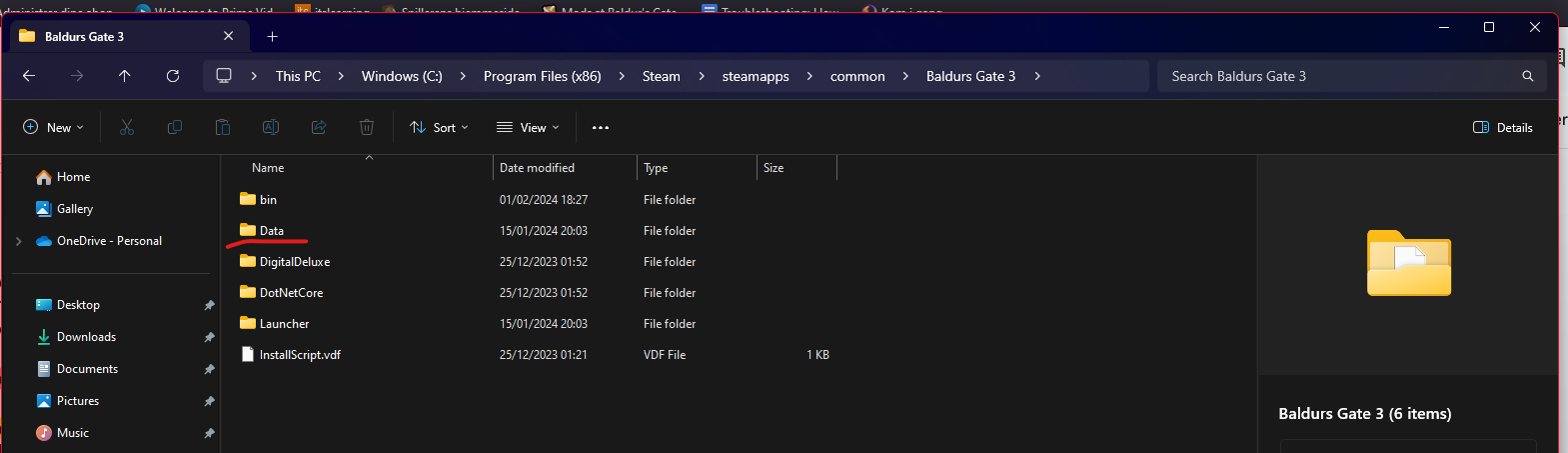
Task: Click the steamapps breadcrumb segment
Action: point(756,76)
